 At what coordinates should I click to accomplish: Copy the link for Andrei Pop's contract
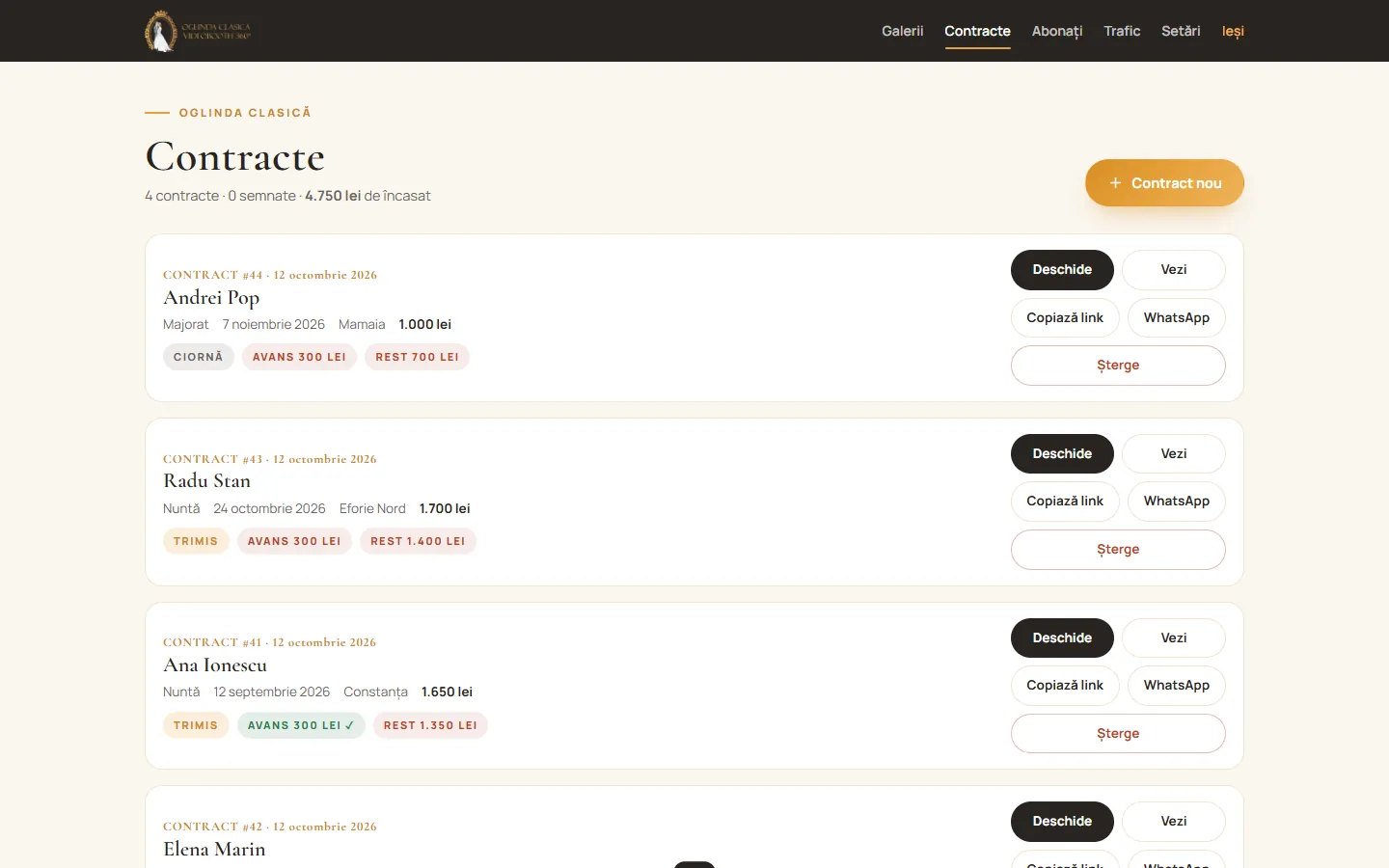click(x=1065, y=317)
